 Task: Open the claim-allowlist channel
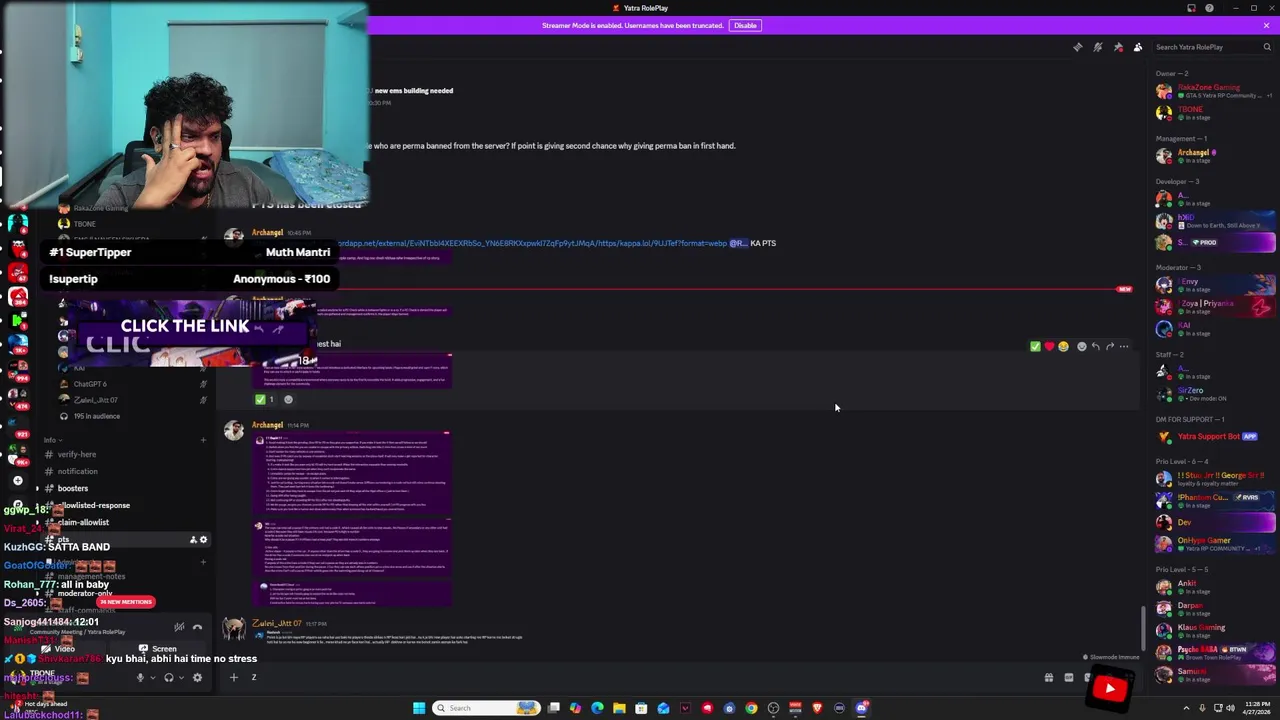tap(83, 522)
